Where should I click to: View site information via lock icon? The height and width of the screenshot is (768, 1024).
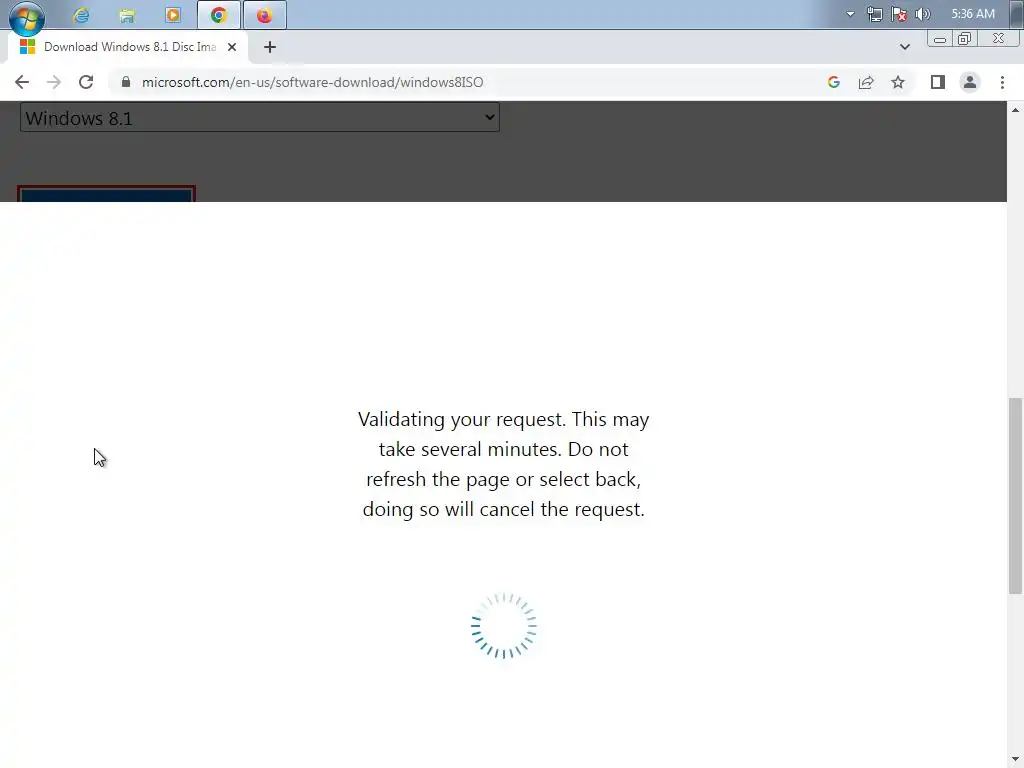pos(126,82)
